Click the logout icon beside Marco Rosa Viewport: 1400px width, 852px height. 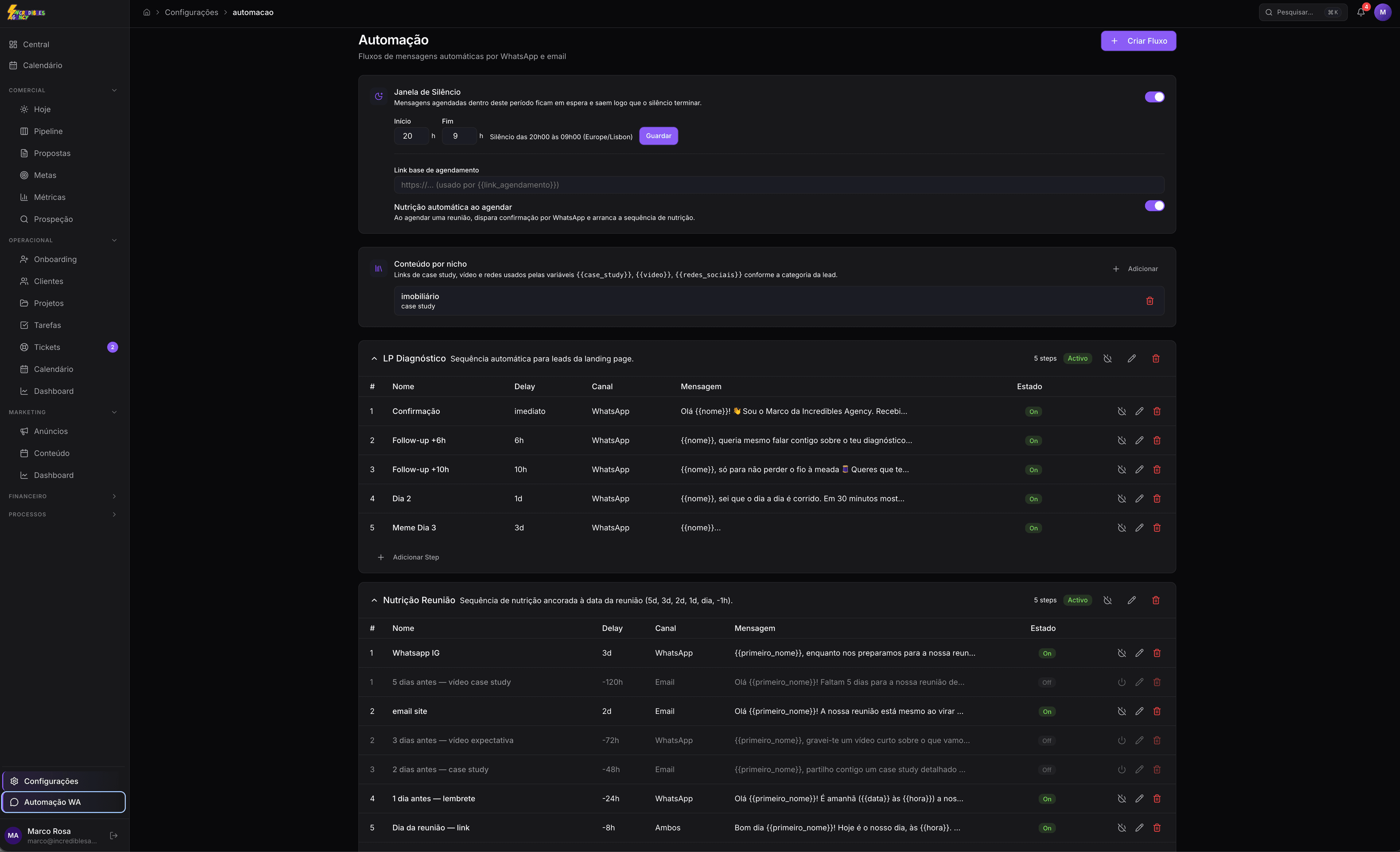pos(114,836)
